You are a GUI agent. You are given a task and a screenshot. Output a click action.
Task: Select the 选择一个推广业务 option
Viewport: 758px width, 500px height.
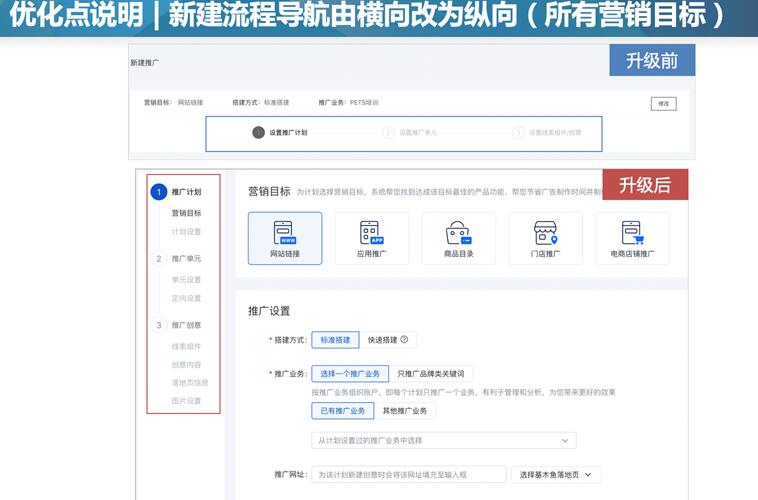coord(350,374)
